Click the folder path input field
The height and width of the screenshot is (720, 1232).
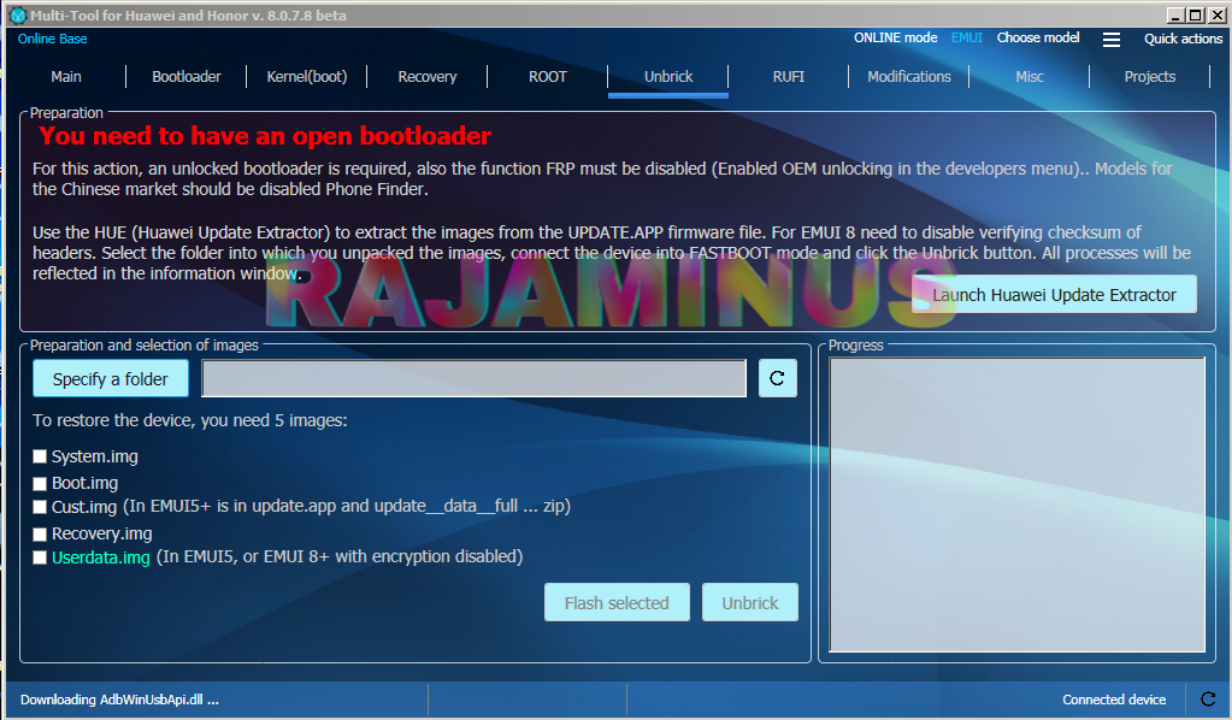tap(474, 379)
